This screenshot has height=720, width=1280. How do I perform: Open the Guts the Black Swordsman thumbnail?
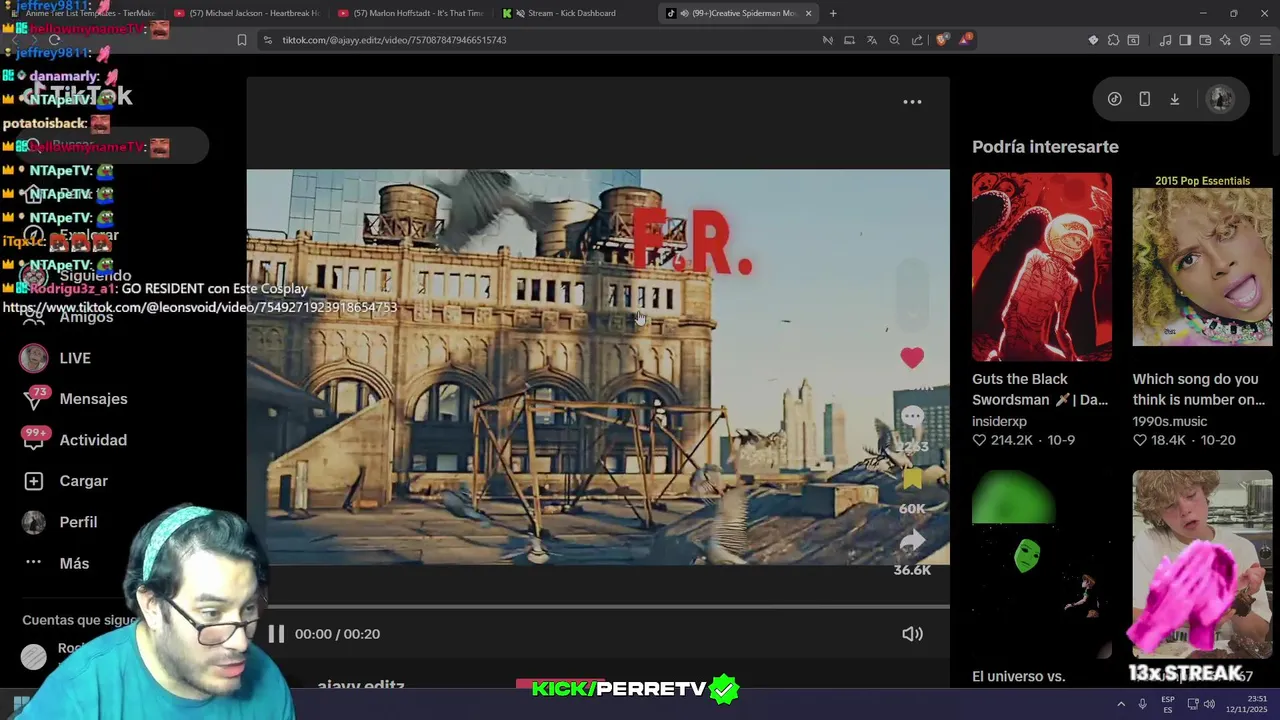1041,266
